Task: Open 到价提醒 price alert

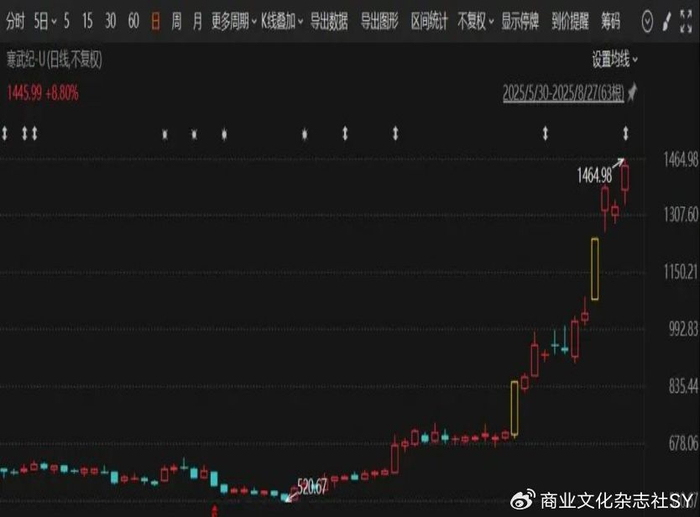Action: [570, 21]
